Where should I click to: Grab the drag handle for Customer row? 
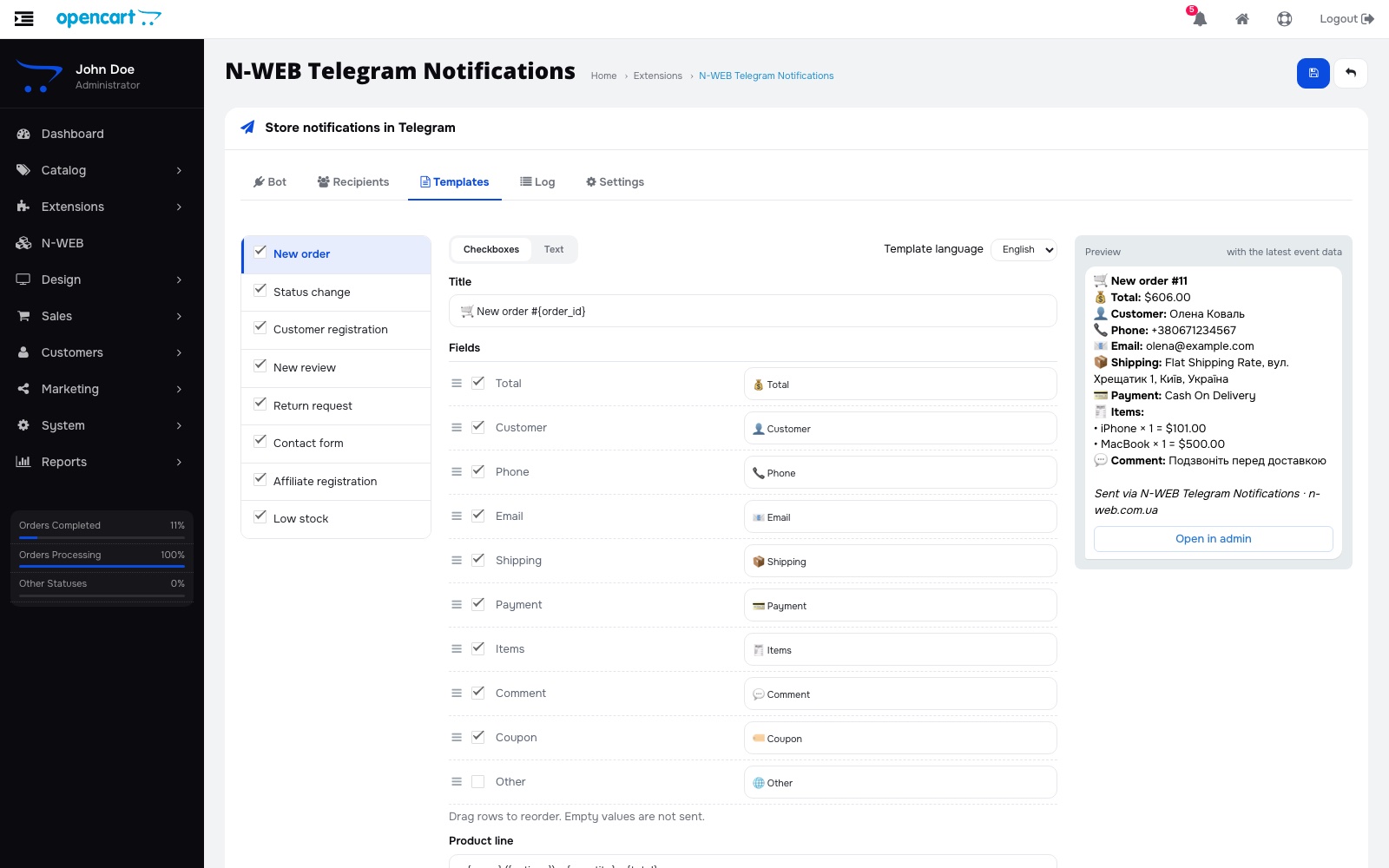tap(457, 427)
